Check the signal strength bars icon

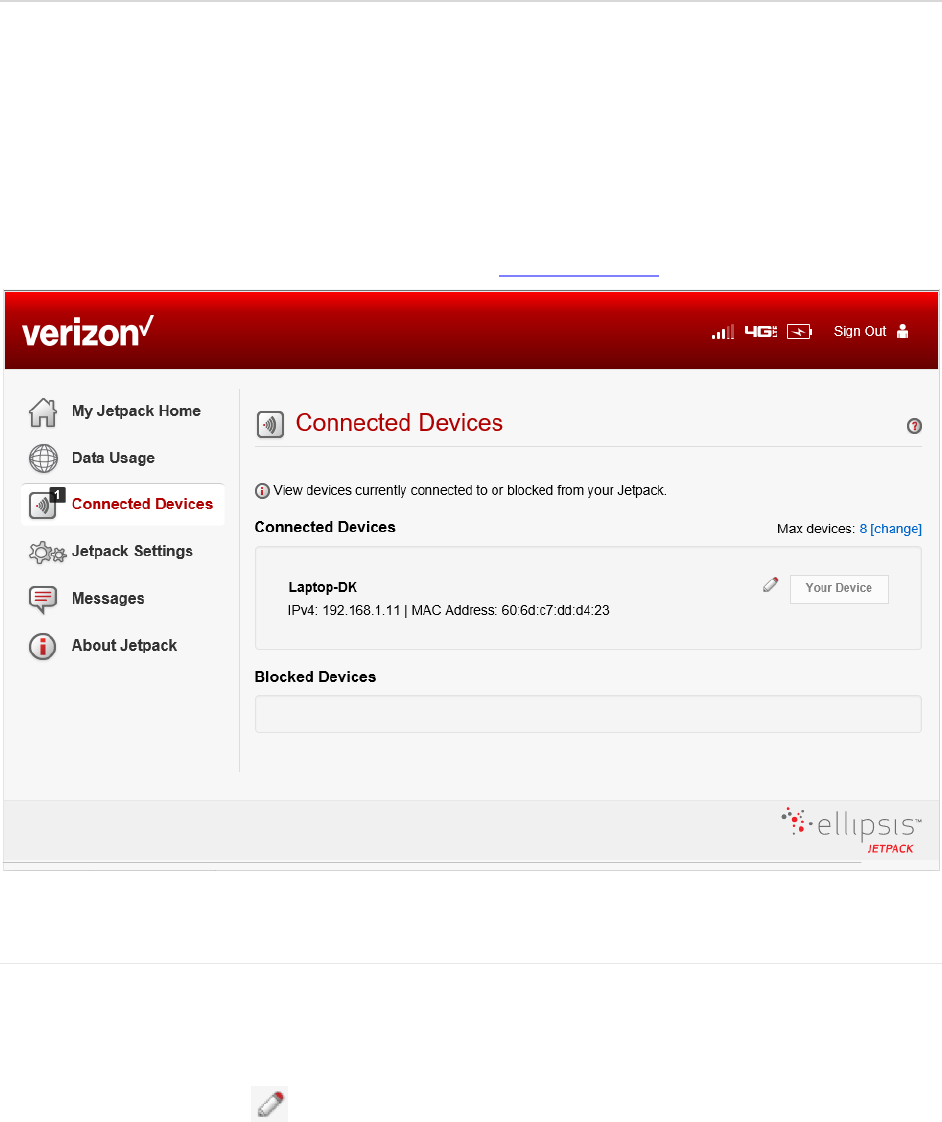coord(723,332)
